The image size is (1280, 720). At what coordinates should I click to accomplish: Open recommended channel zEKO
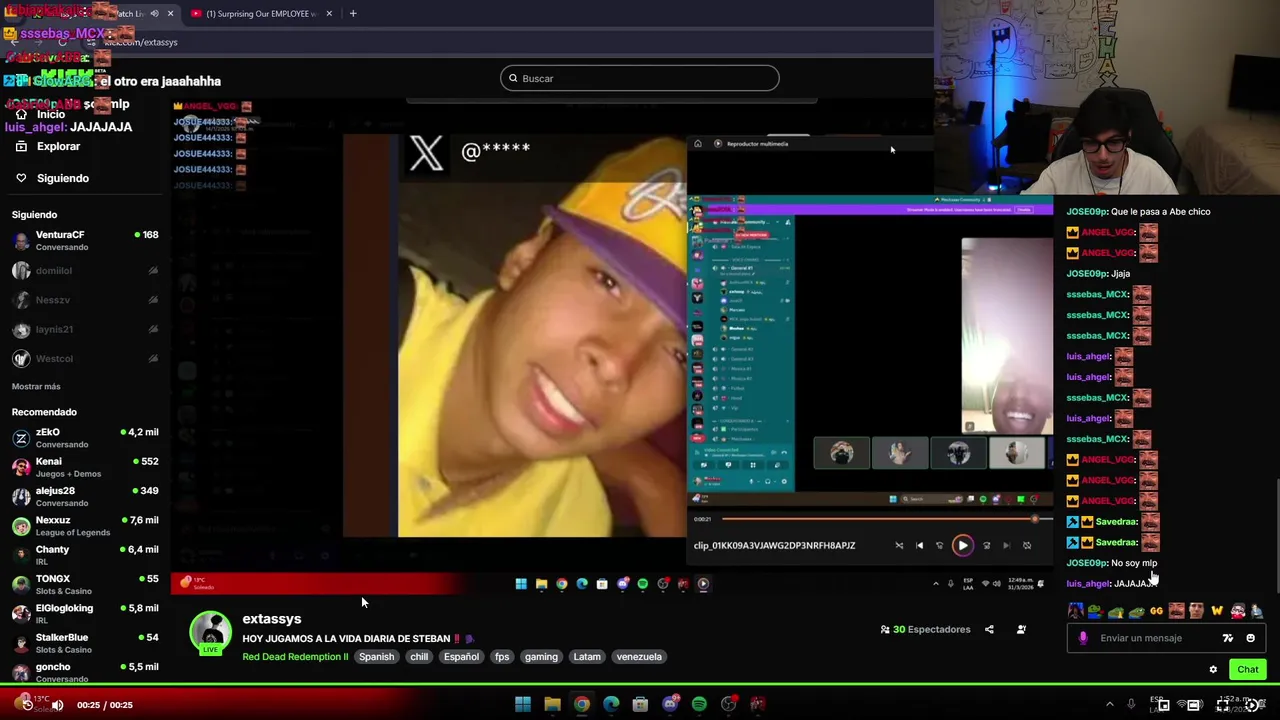85,438
